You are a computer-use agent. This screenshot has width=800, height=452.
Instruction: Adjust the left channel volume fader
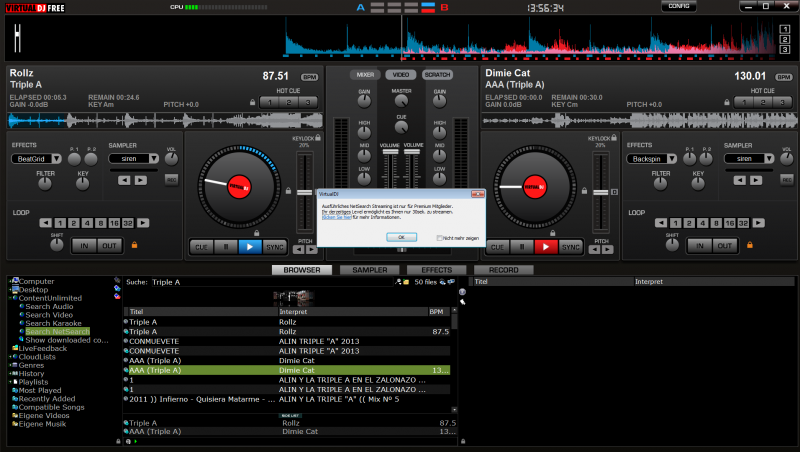click(390, 152)
